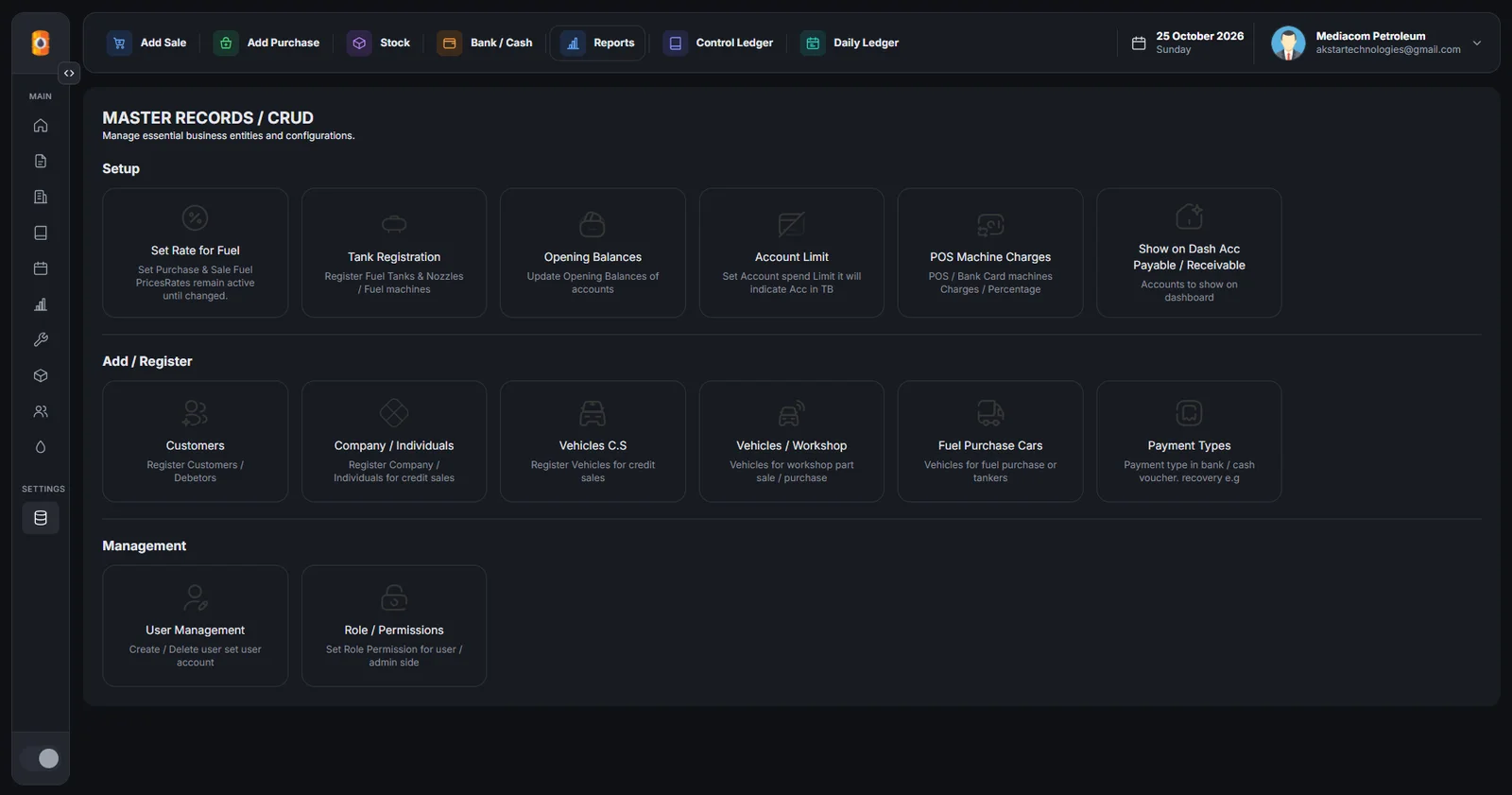The width and height of the screenshot is (1512, 795).
Task: Open the Customers register card
Action: (x=196, y=441)
